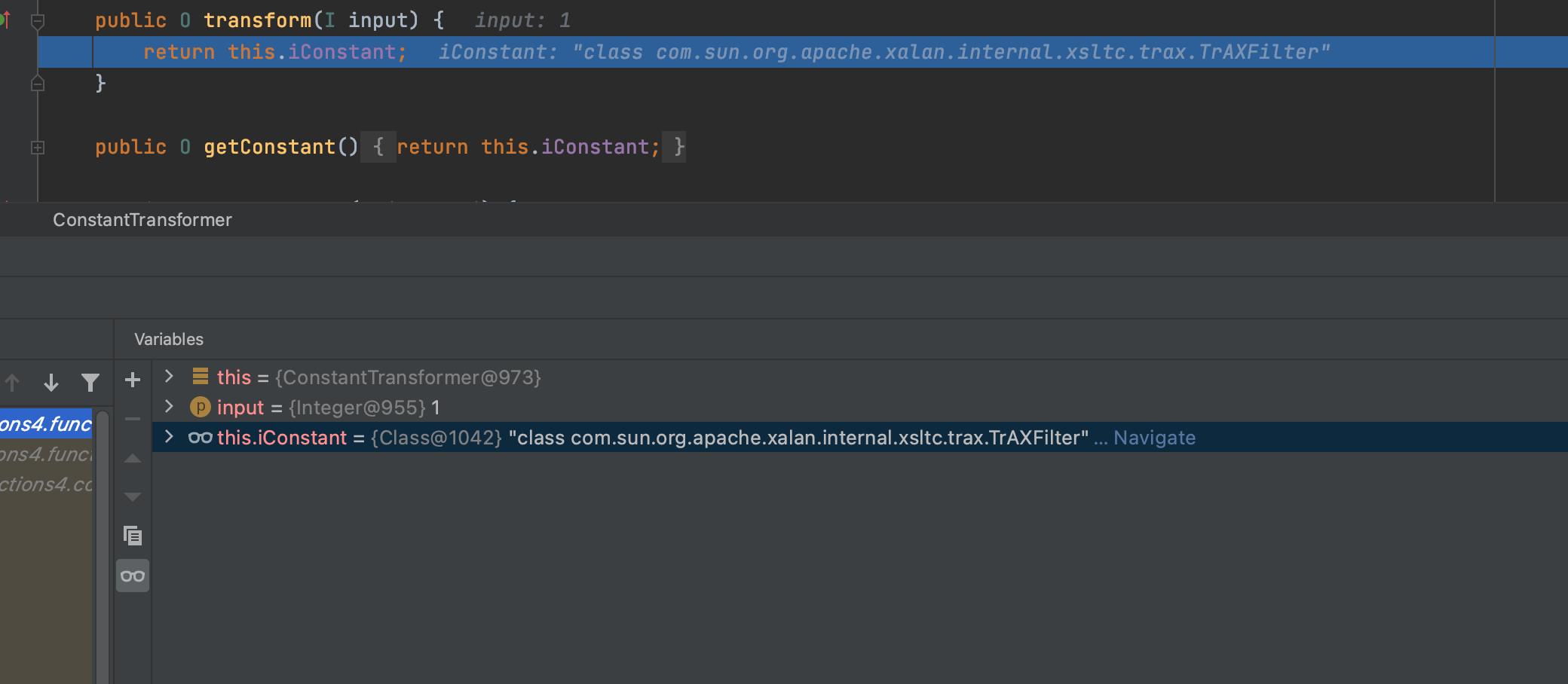Image resolution: width=1568 pixels, height=684 pixels.
Task: Click the transform method name
Action: [x=258, y=20]
